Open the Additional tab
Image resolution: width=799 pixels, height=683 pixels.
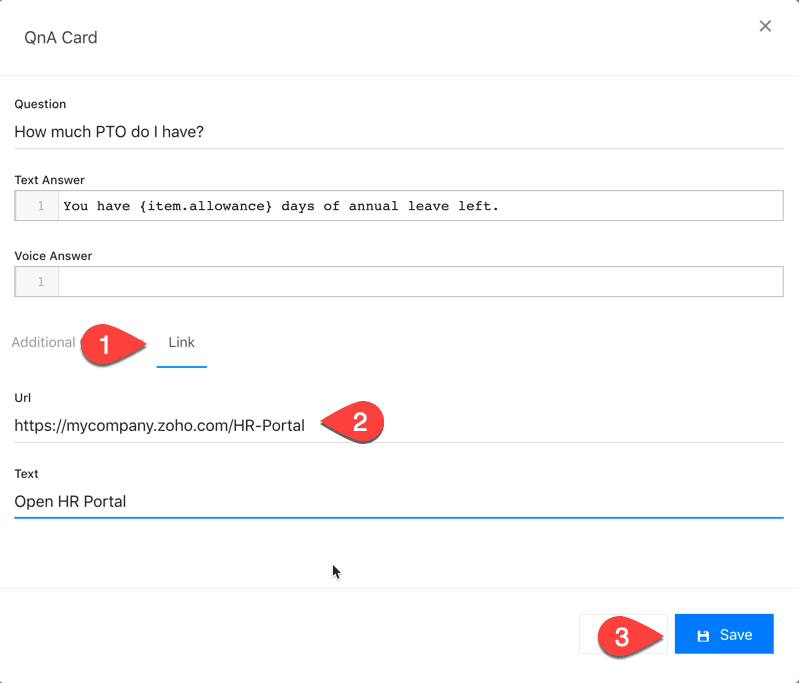tap(43, 343)
